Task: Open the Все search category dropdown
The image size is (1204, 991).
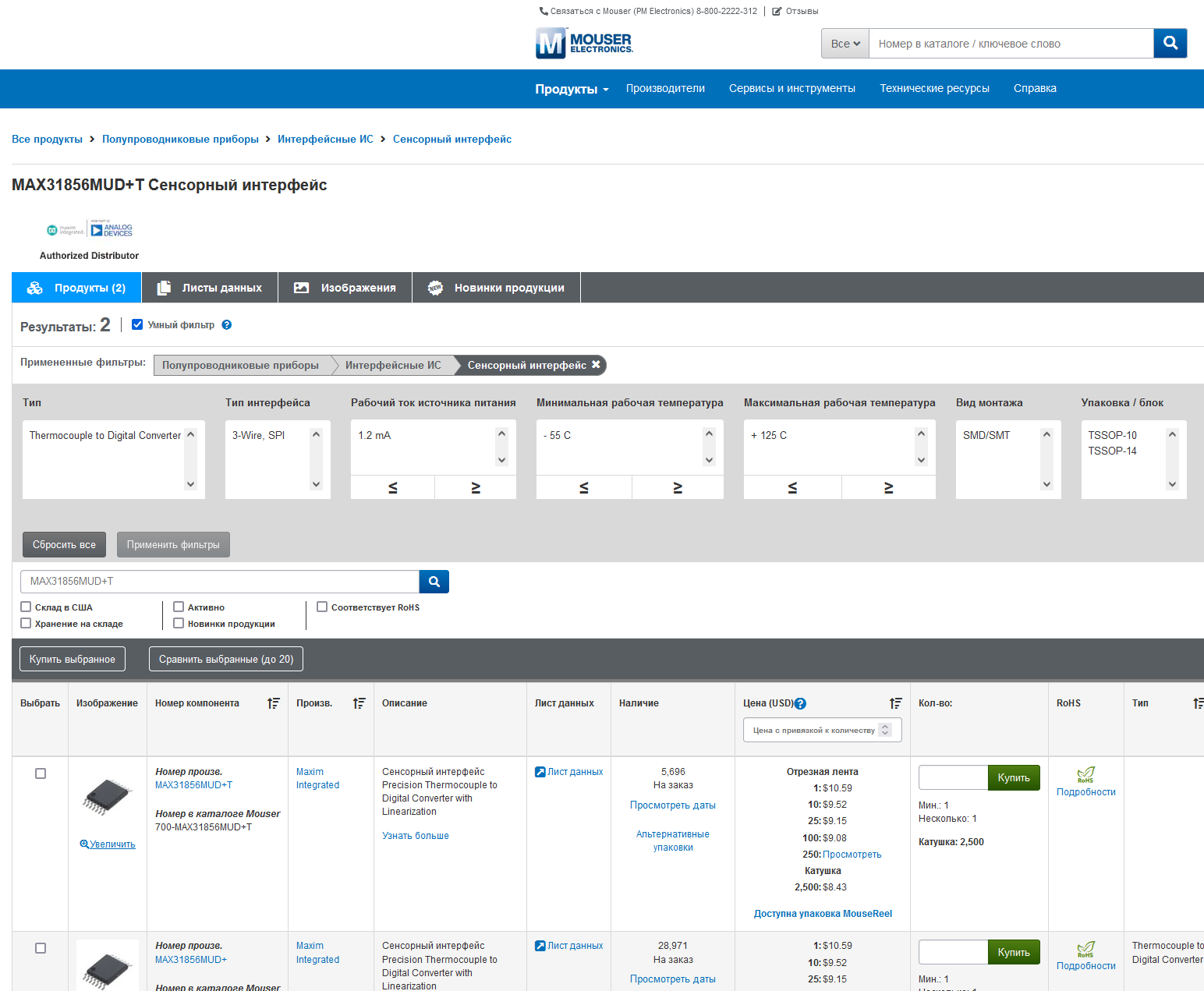Action: click(845, 44)
